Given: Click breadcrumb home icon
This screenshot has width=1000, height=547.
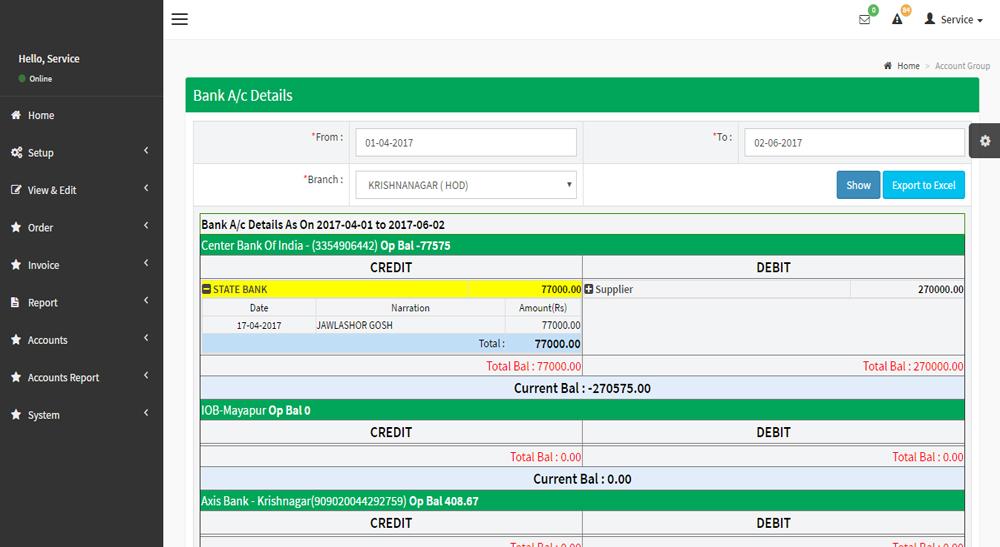Looking at the screenshot, I should tap(888, 66).
